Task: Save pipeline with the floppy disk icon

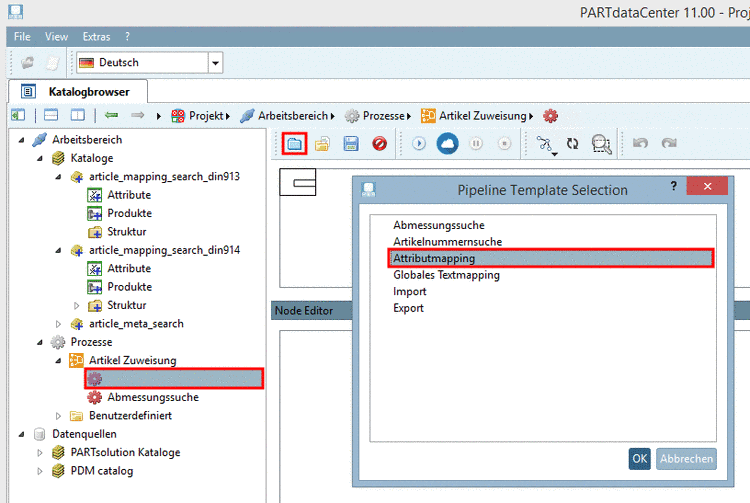Action: click(x=351, y=143)
